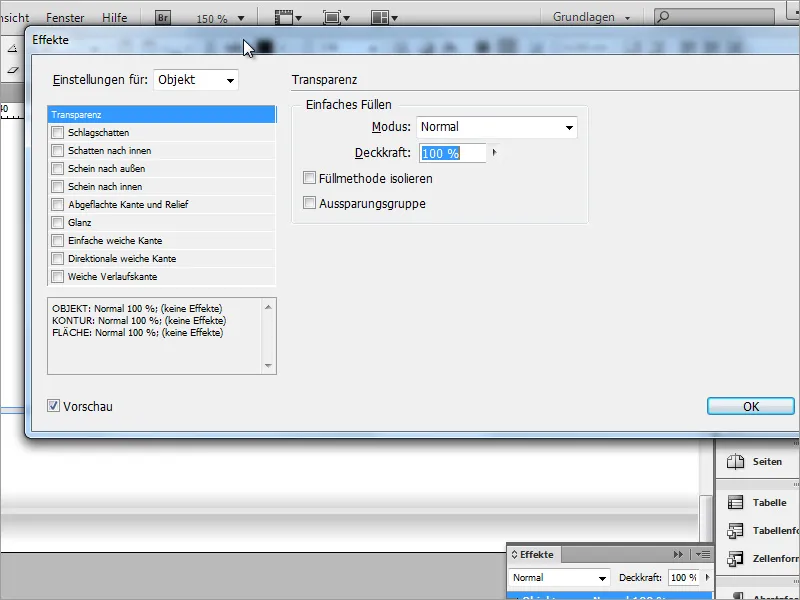Open Deckkraft slider arrow in dialog
This screenshot has height=600, width=800.
click(x=494, y=153)
